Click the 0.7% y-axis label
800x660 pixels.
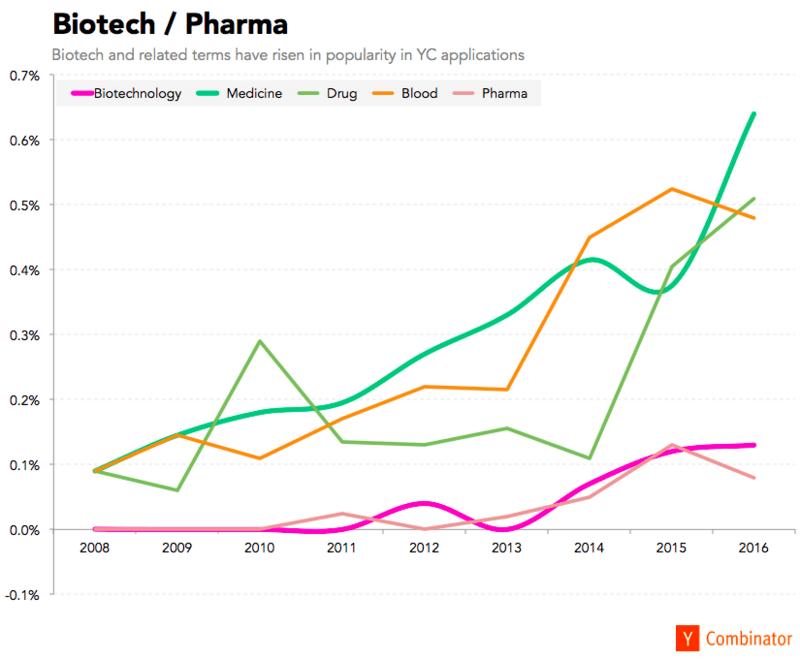24,76
